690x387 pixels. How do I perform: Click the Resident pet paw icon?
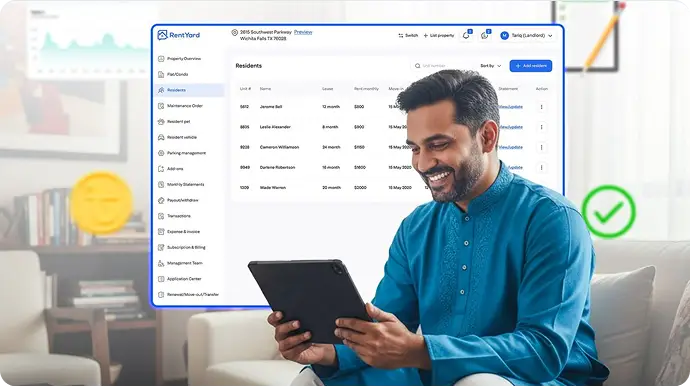[161, 122]
